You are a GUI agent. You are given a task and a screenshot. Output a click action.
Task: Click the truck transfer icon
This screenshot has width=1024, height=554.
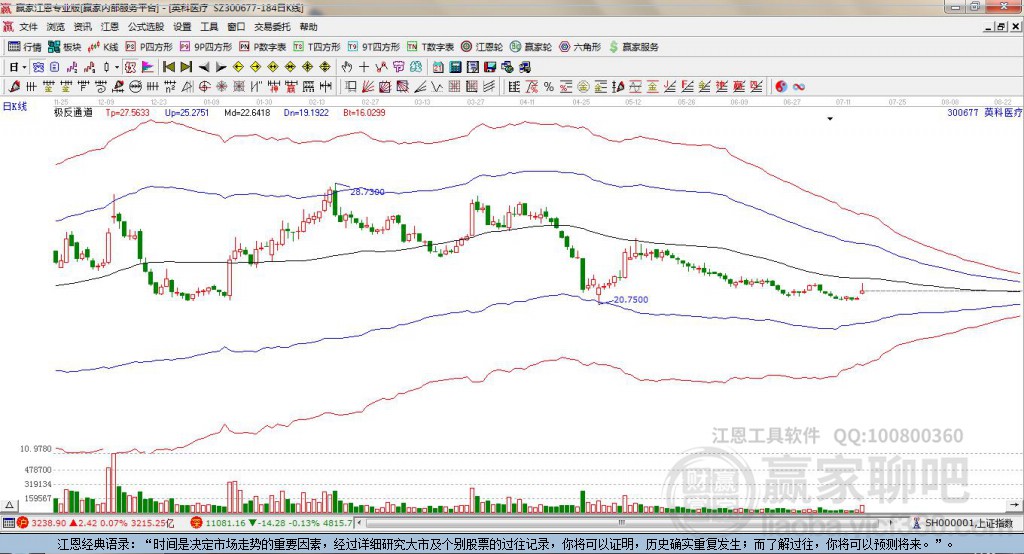click(524, 67)
